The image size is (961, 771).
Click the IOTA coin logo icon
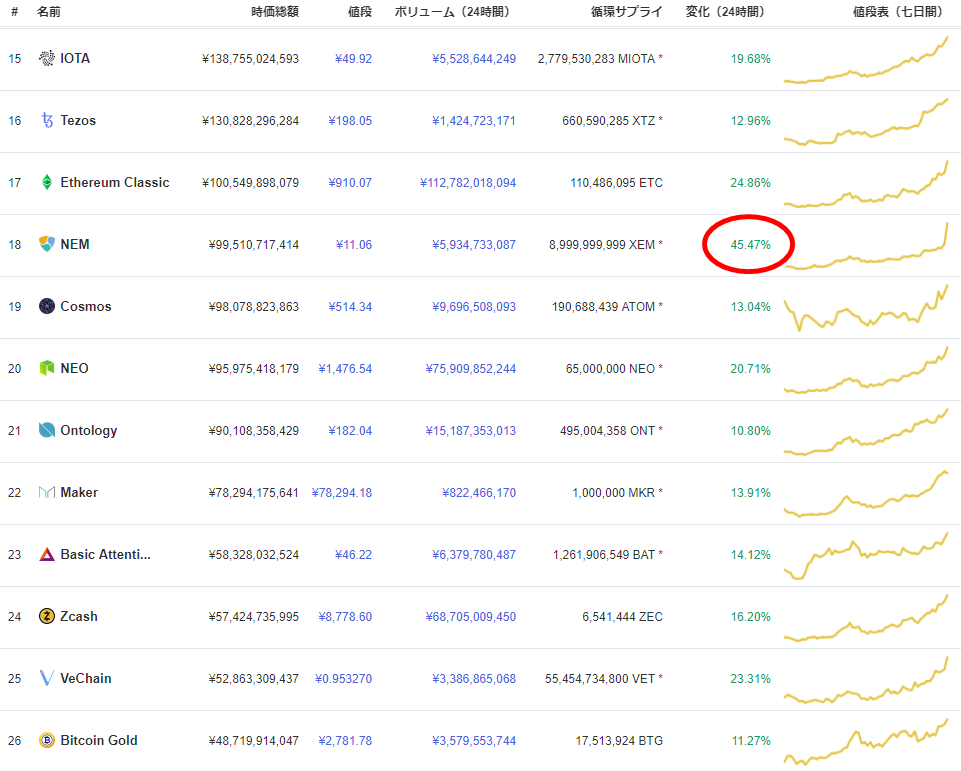pyautogui.click(x=47, y=59)
